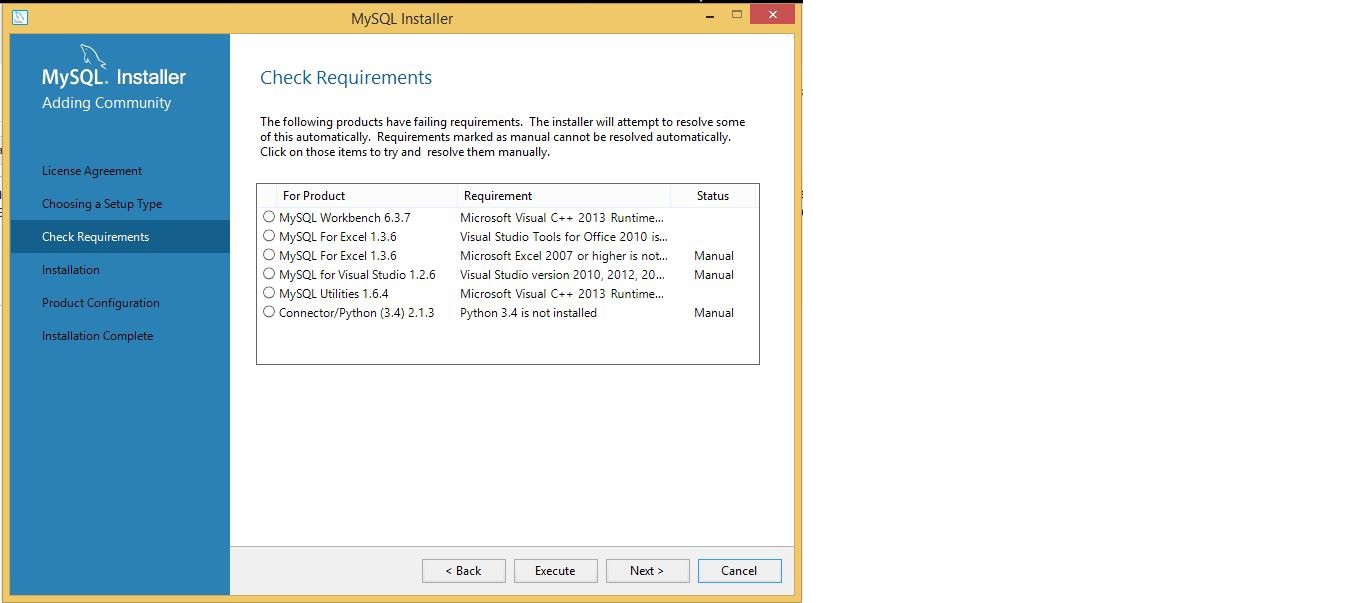The width and height of the screenshot is (1363, 603).
Task: Select MySQL For Excel Visual Studio Tools radio
Action: point(269,236)
